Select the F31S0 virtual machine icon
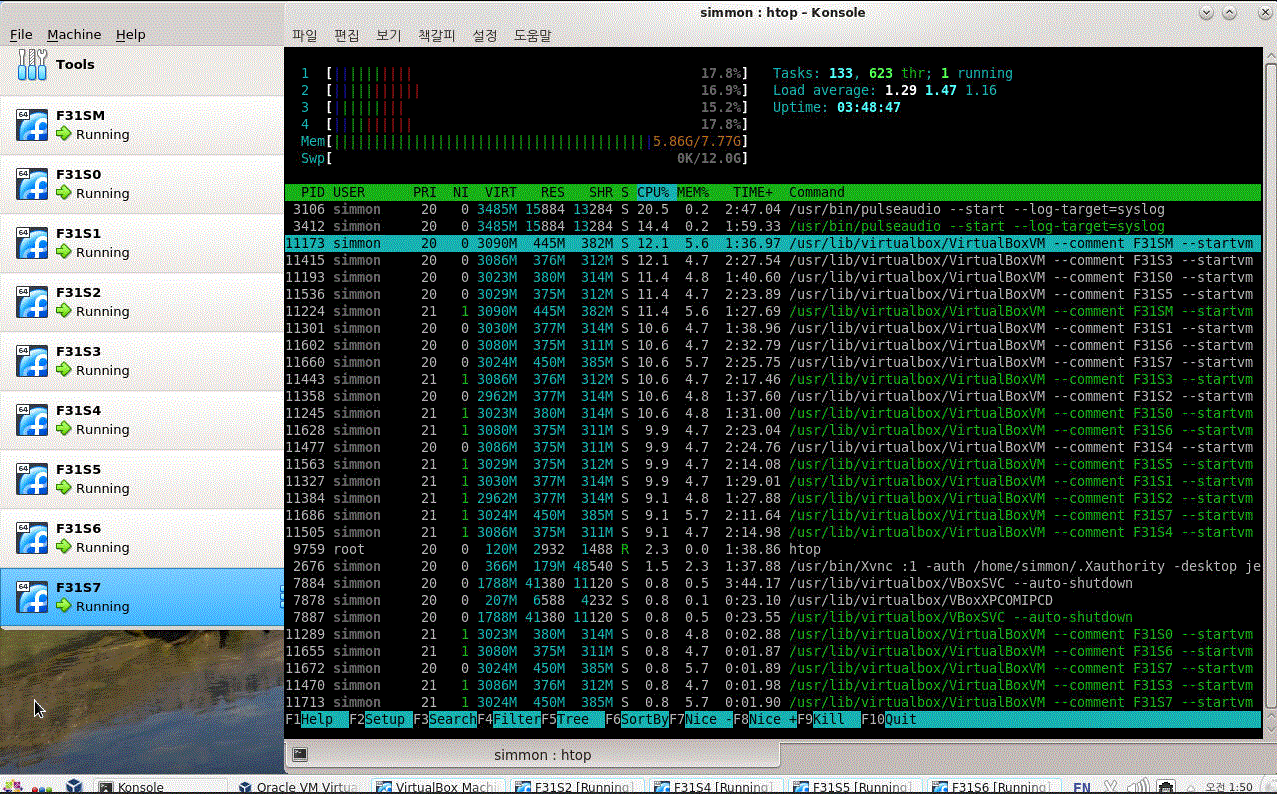 tap(32, 184)
